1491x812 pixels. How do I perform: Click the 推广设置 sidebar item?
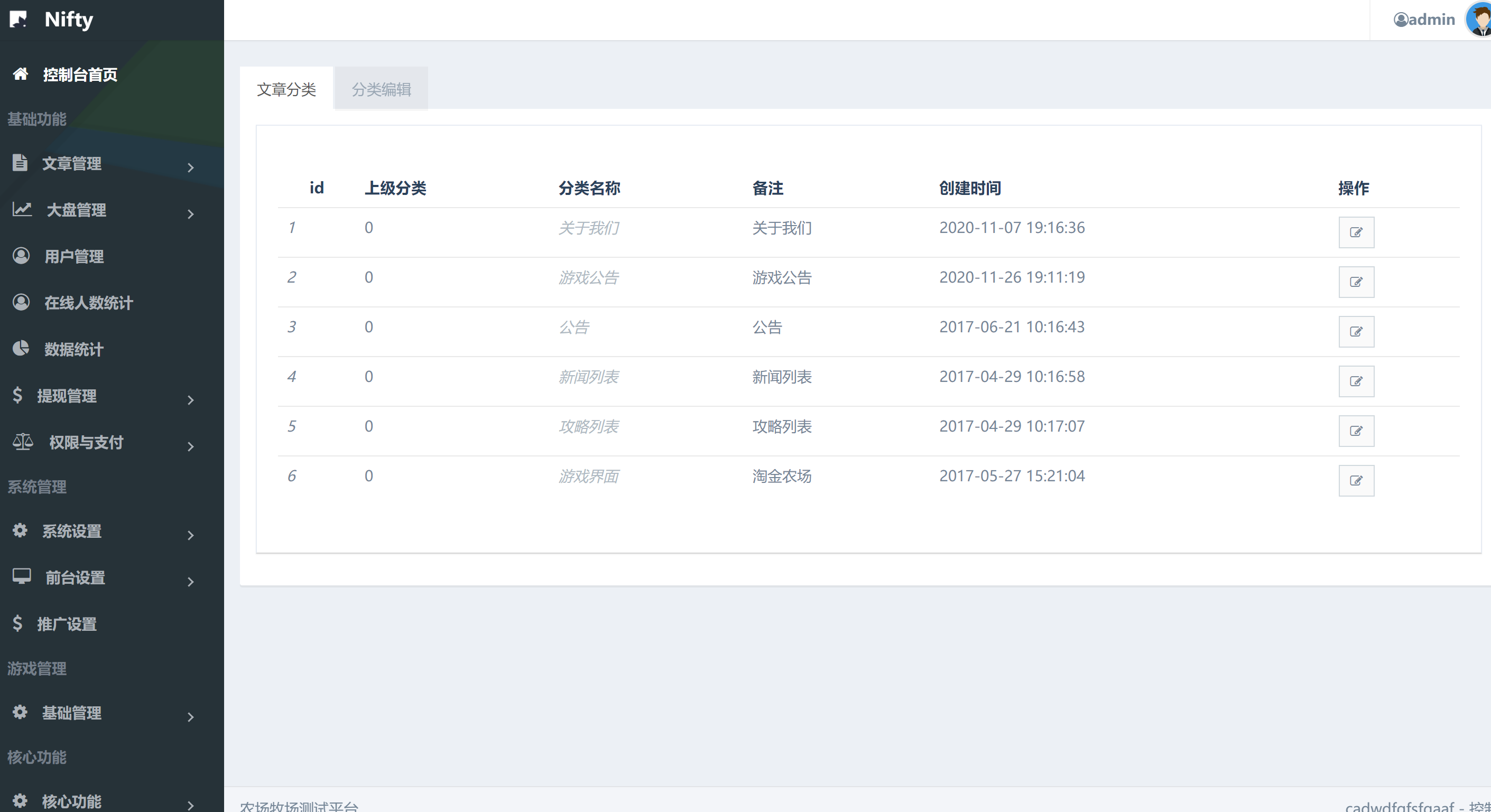coord(67,624)
